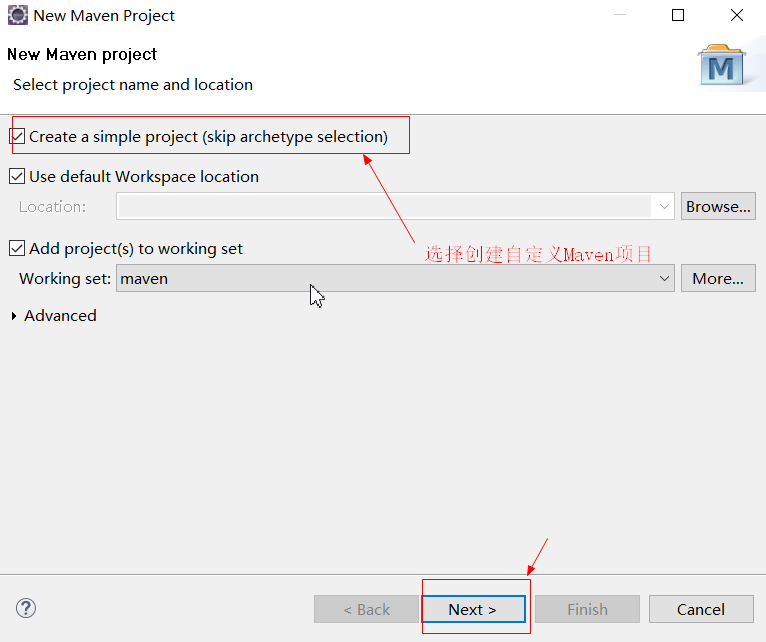Expand the Advanced section
Image resolution: width=766 pixels, height=642 pixels.
point(14,316)
